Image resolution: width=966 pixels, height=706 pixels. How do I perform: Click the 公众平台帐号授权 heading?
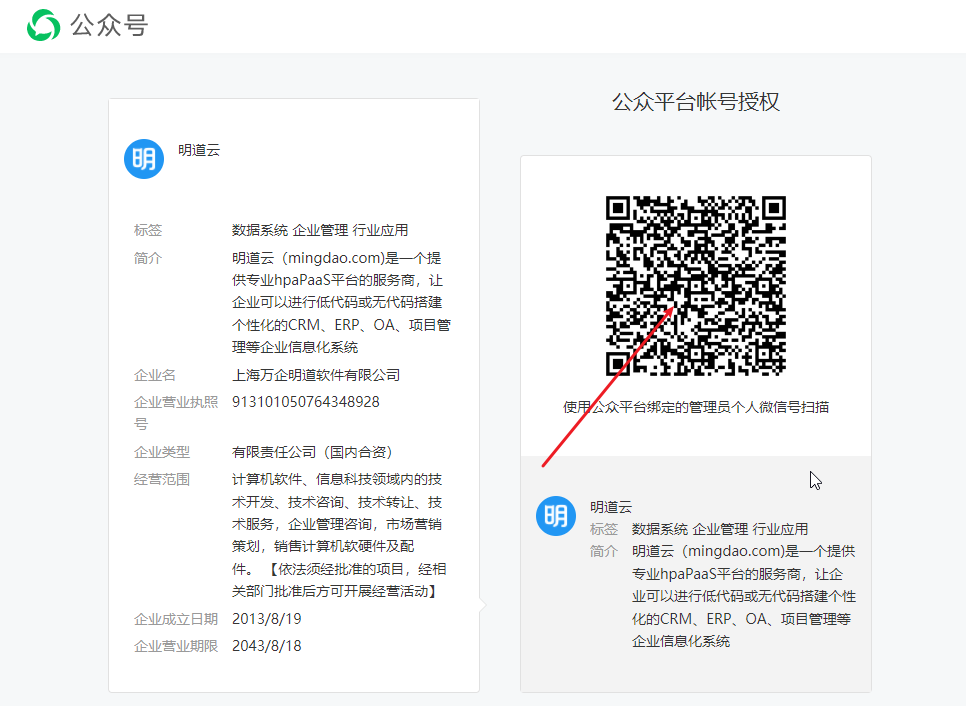point(696,102)
